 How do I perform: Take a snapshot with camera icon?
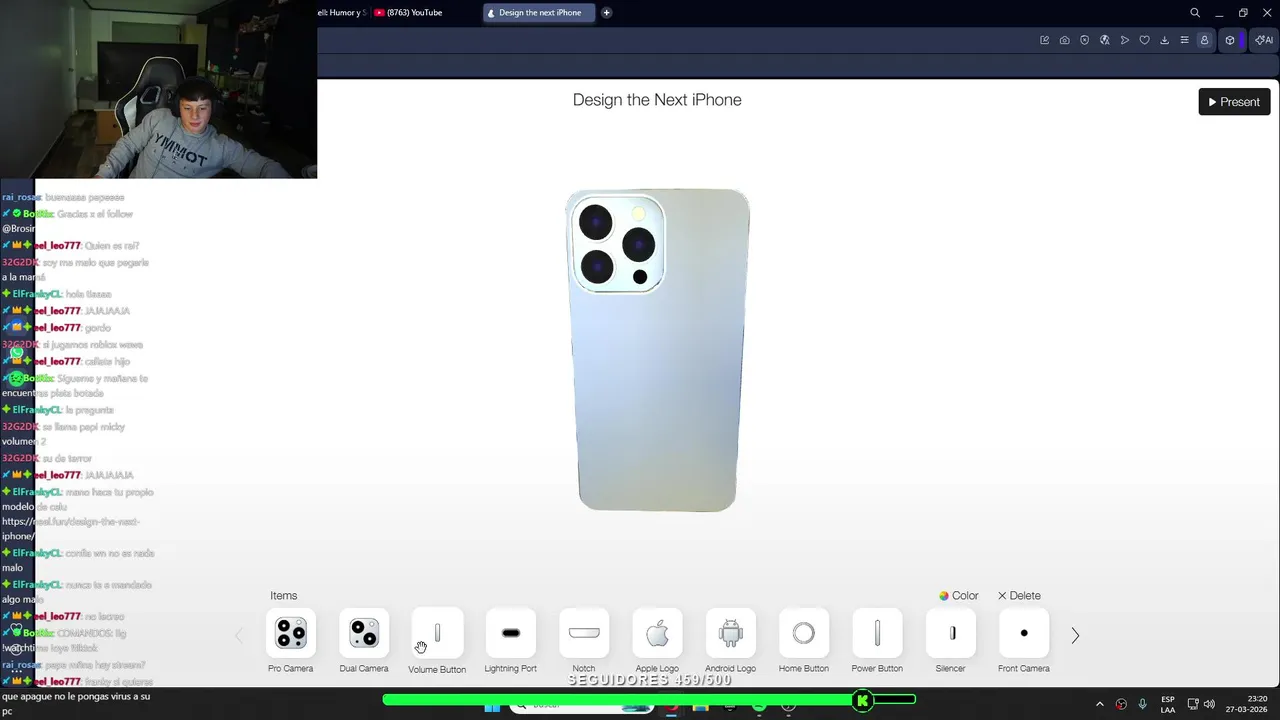click(x=1065, y=40)
